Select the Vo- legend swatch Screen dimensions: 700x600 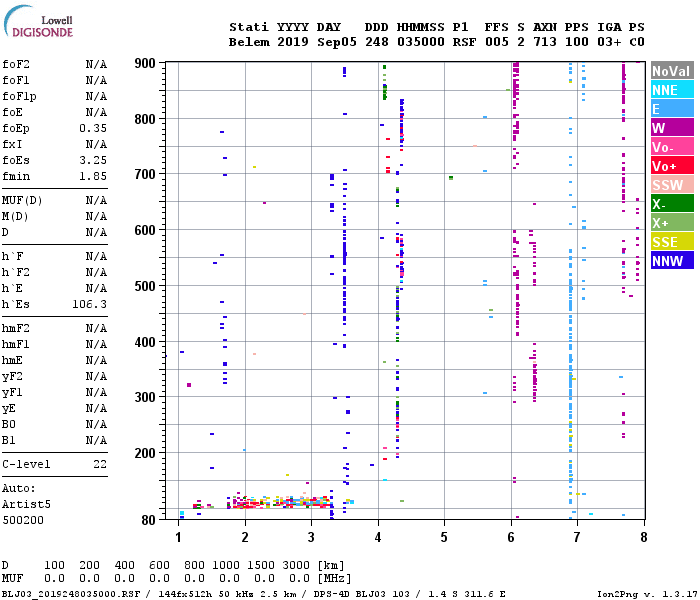[672, 147]
